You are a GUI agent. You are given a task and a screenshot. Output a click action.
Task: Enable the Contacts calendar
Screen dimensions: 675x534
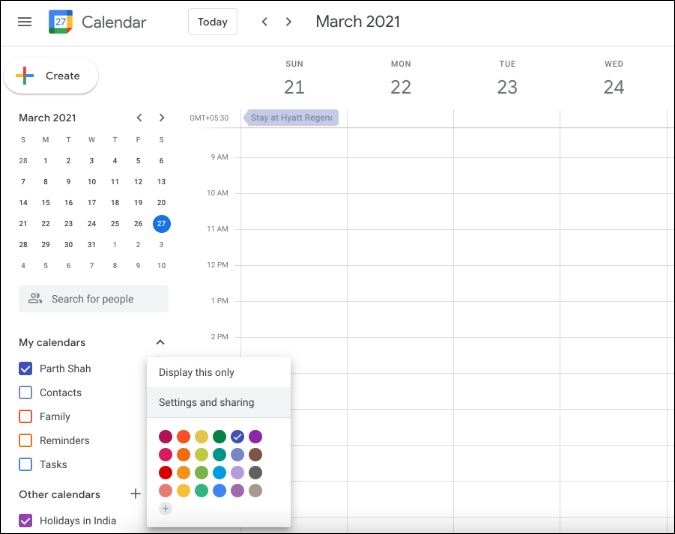tap(25, 392)
